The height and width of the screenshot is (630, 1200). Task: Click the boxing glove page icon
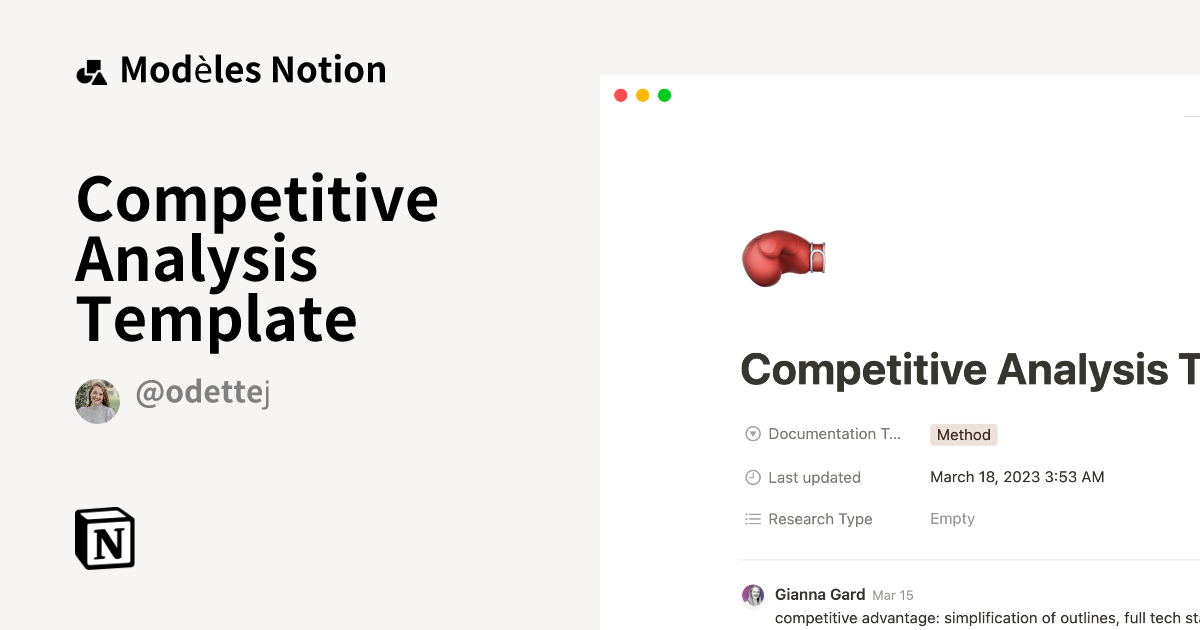783,258
